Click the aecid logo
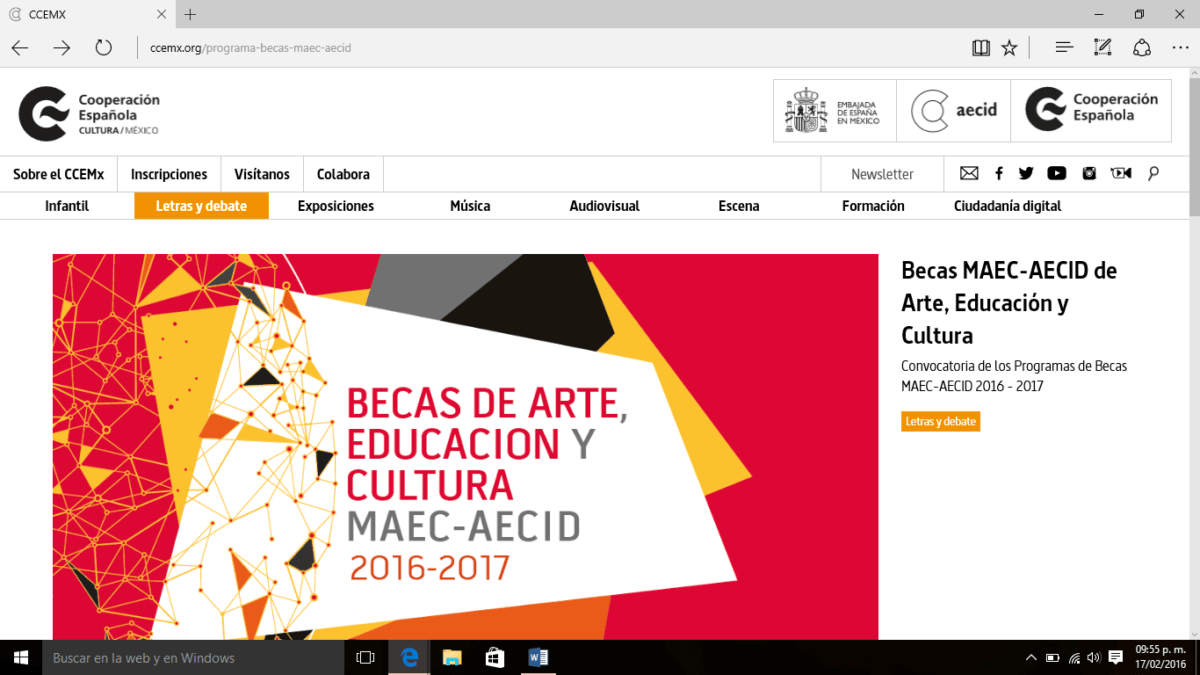1200x675 pixels. [x=953, y=111]
